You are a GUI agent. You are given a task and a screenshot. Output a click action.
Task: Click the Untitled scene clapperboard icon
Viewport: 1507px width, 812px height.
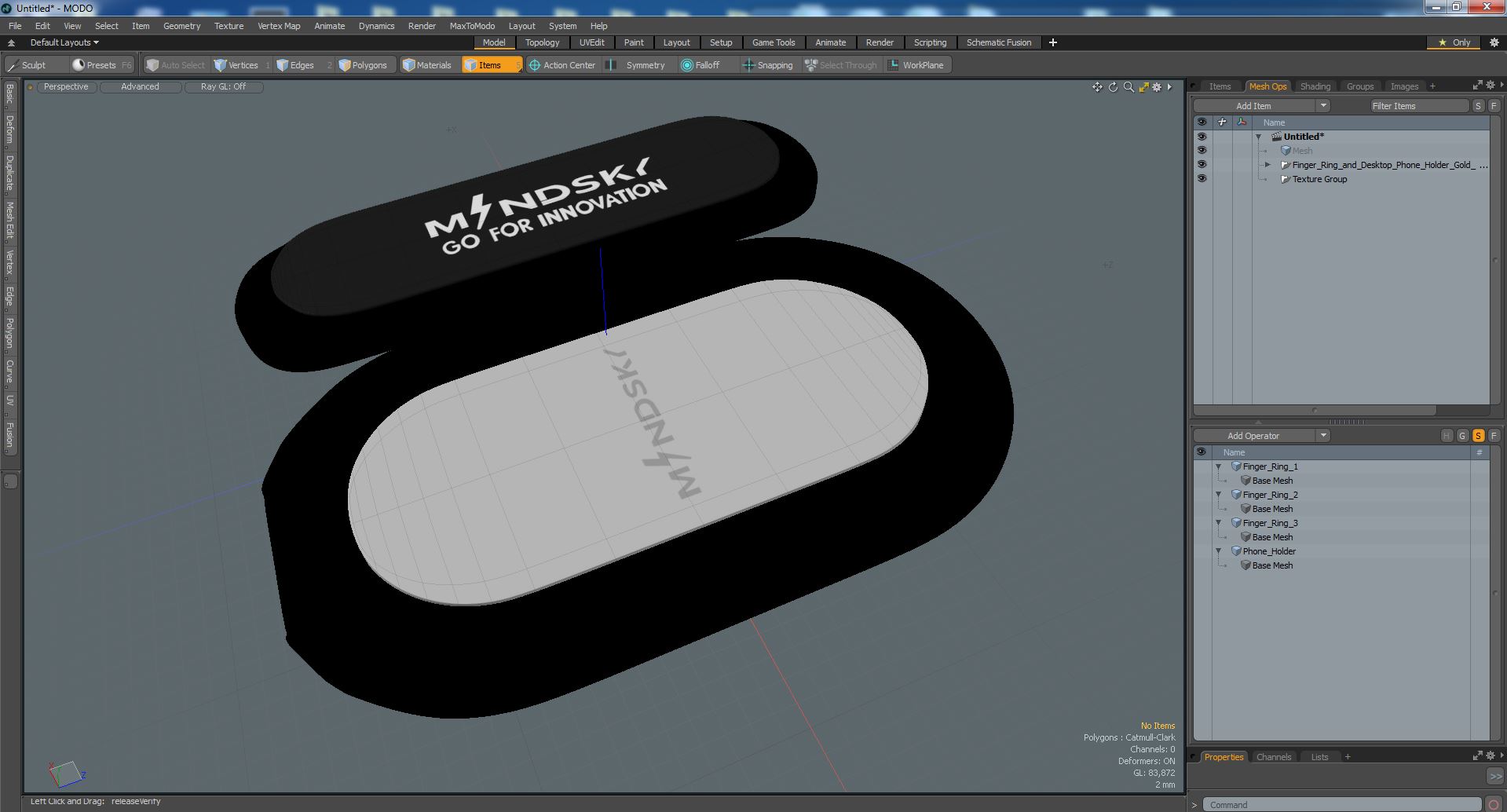pyautogui.click(x=1277, y=137)
